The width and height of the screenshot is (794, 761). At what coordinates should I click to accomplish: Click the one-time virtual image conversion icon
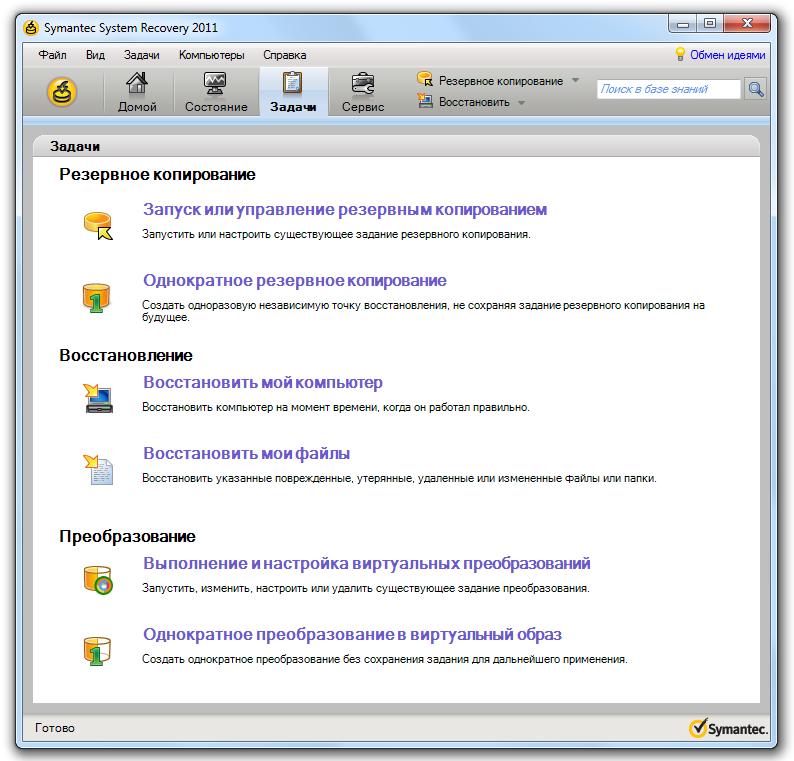coord(97,650)
